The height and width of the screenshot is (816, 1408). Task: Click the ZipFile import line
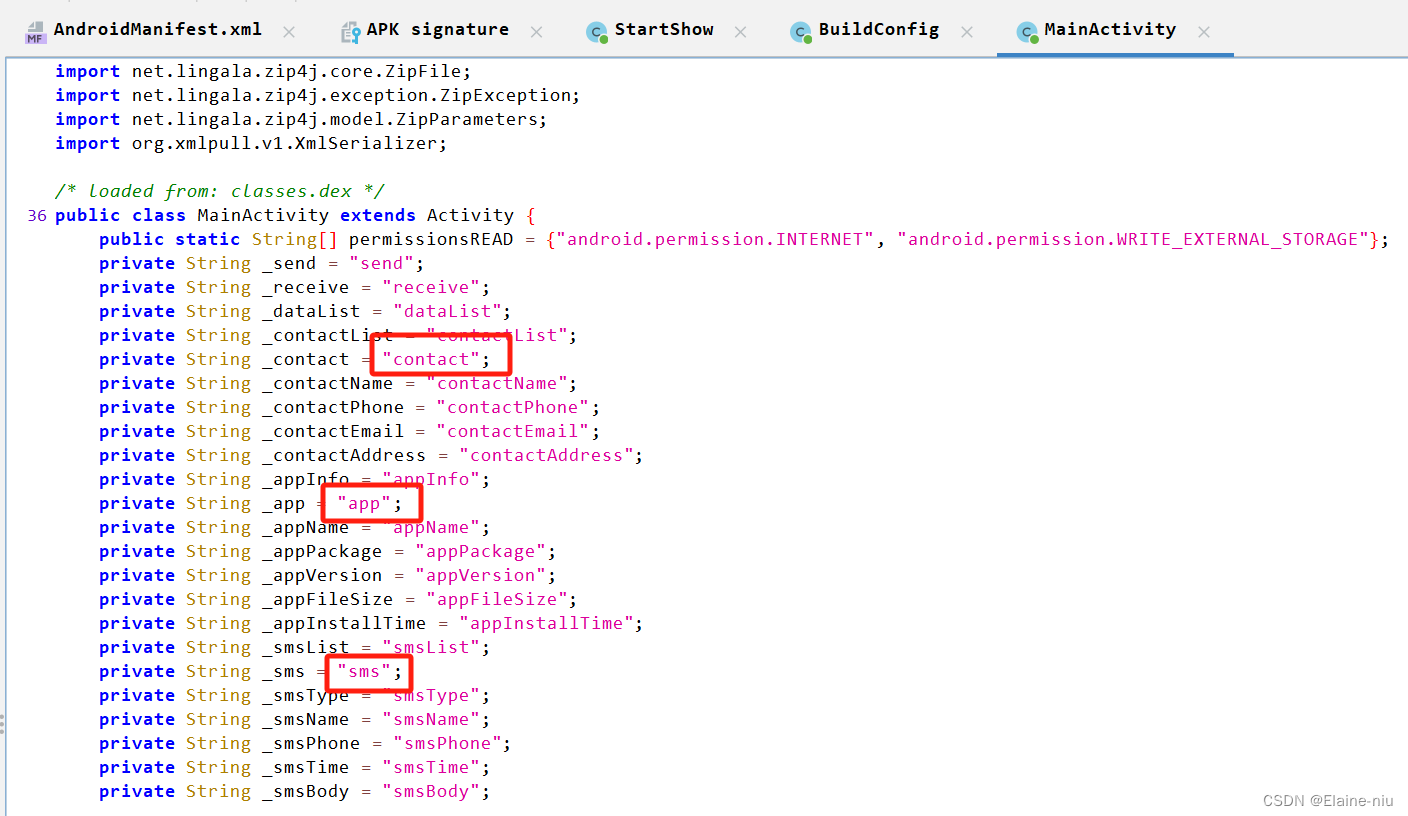[263, 71]
